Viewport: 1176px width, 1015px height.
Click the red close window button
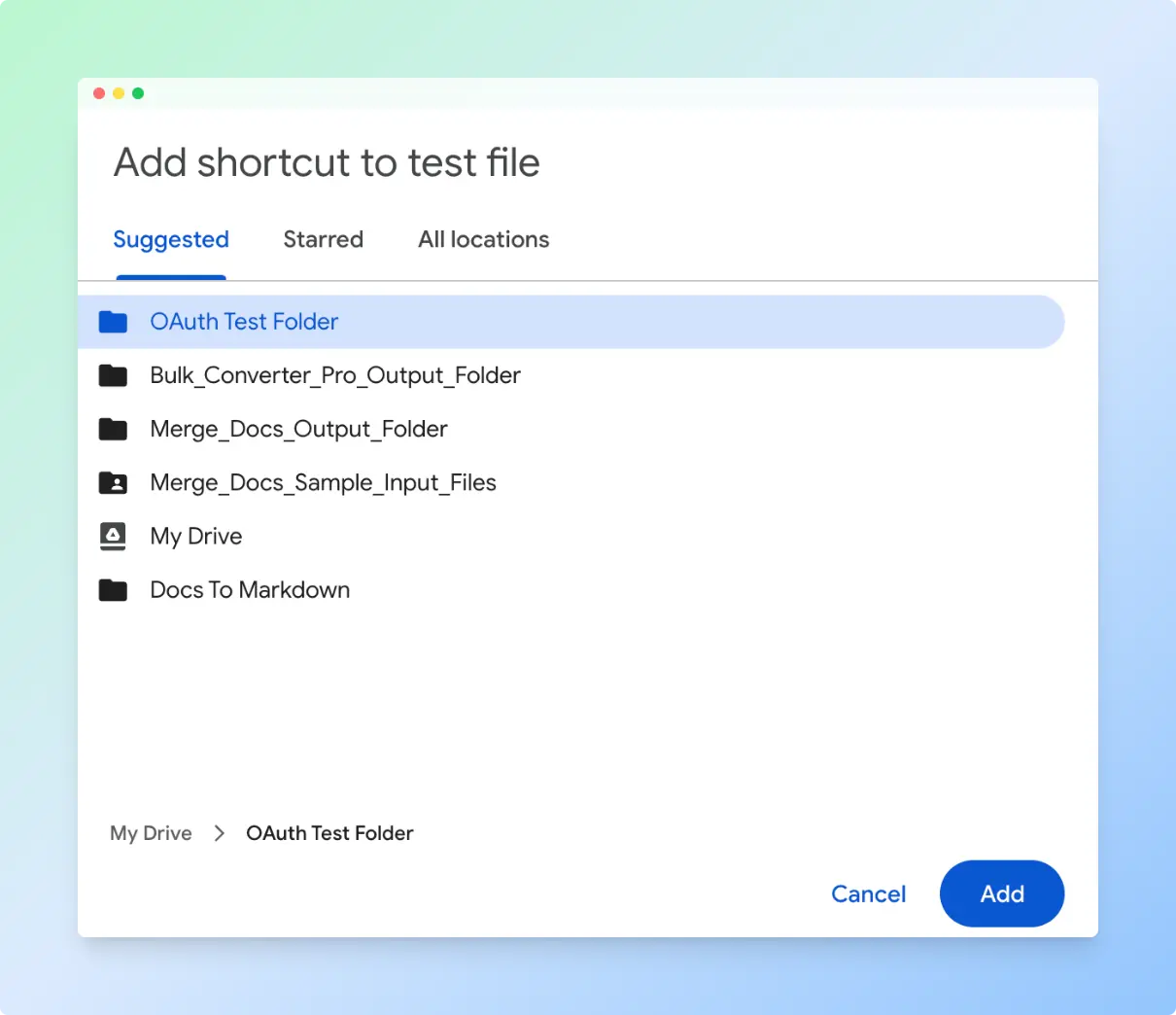[x=99, y=93]
